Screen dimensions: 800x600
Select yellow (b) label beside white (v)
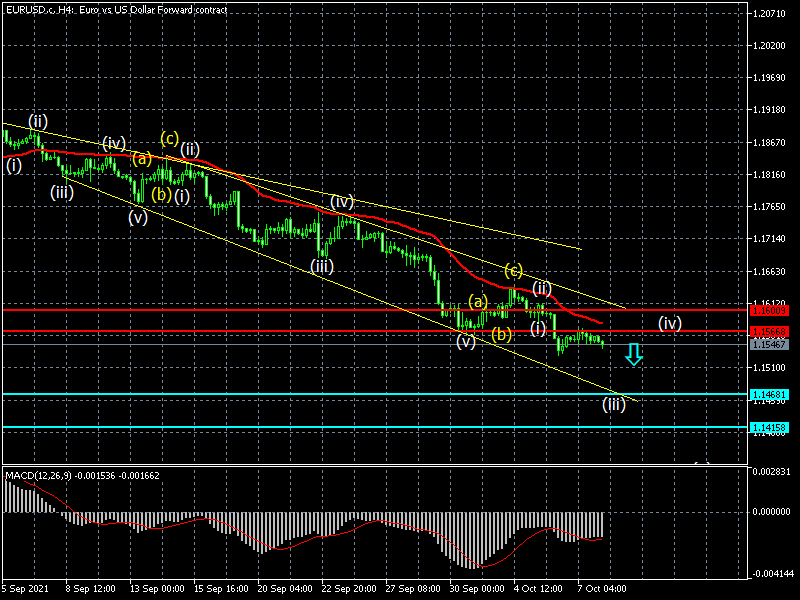click(502, 333)
